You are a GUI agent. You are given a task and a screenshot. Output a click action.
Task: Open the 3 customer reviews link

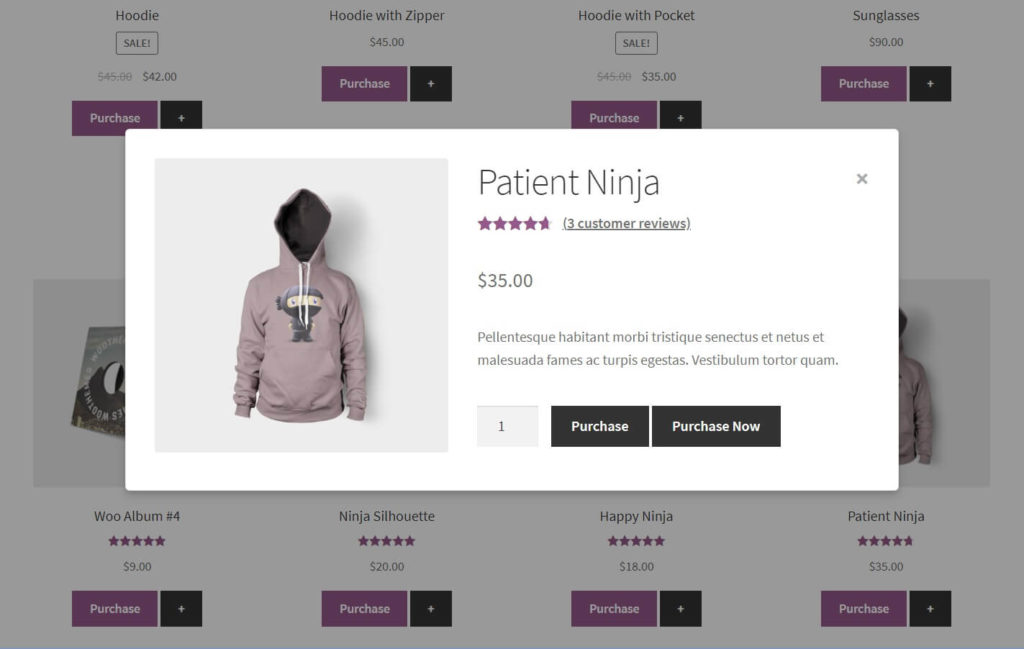[x=626, y=223]
